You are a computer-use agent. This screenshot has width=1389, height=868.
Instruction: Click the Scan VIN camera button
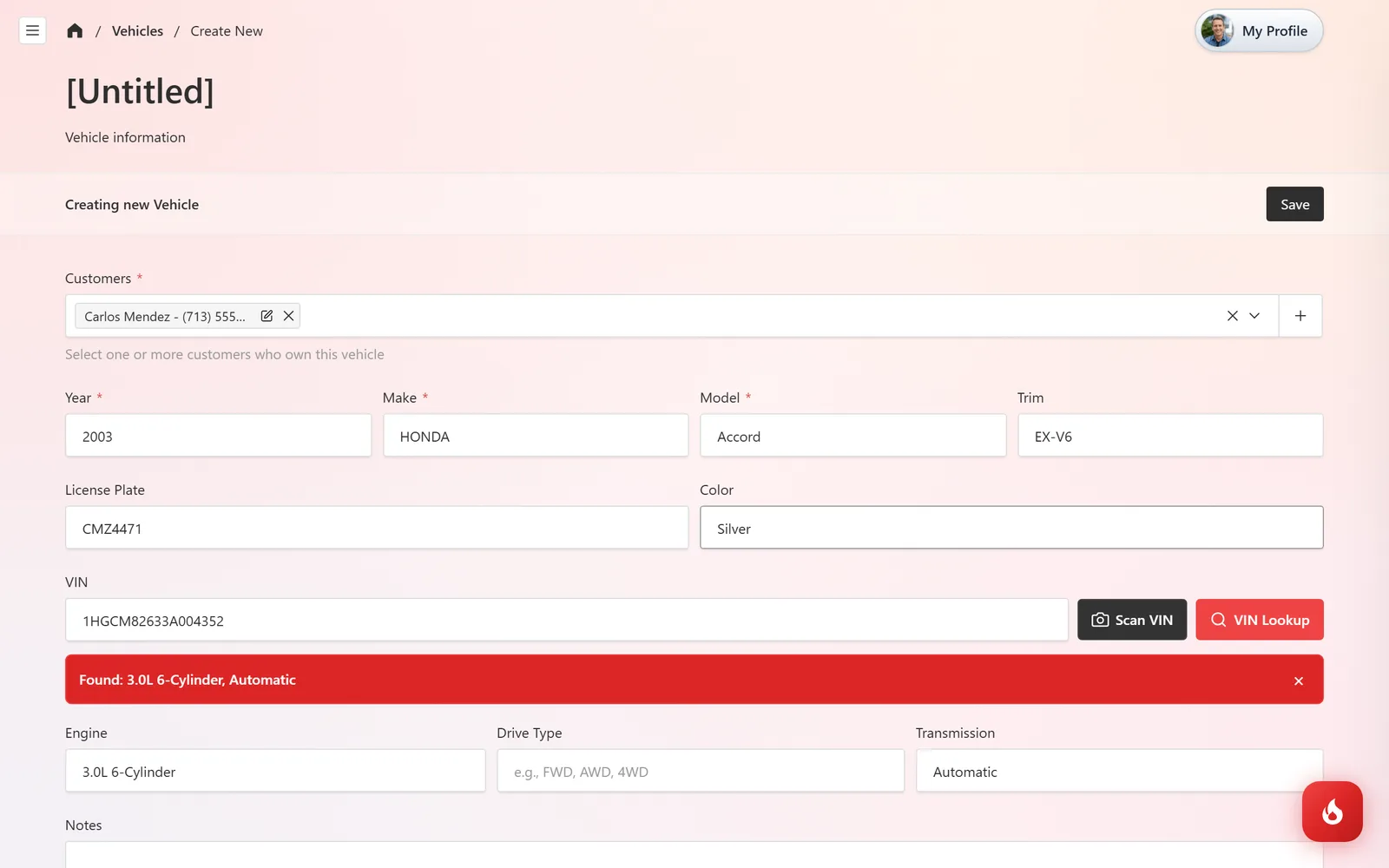coord(1132,620)
